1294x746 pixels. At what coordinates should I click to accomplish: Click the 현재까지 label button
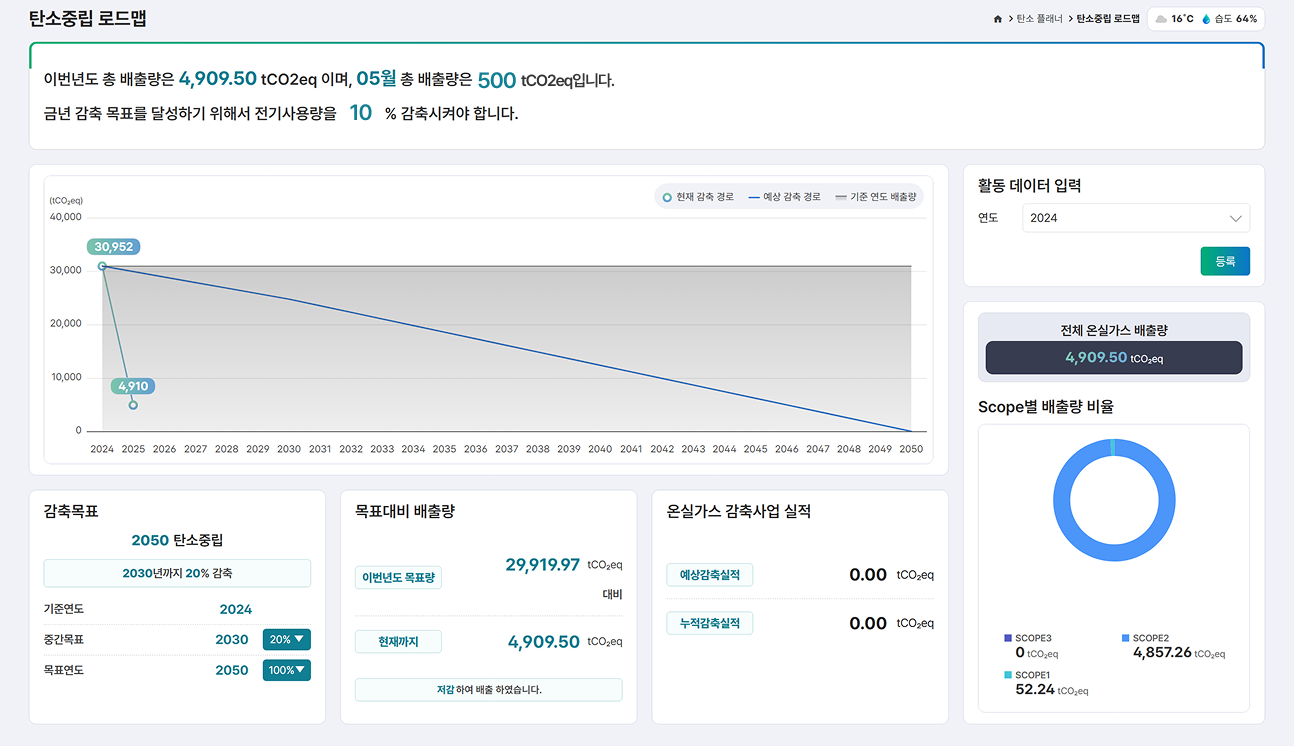pyautogui.click(x=398, y=641)
